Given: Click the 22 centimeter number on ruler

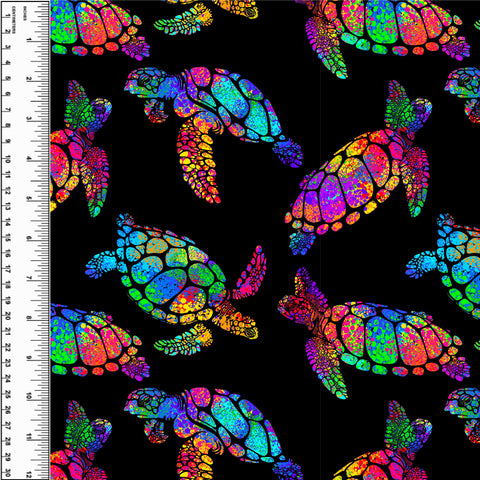Looking at the screenshot, I should pos(7,347).
